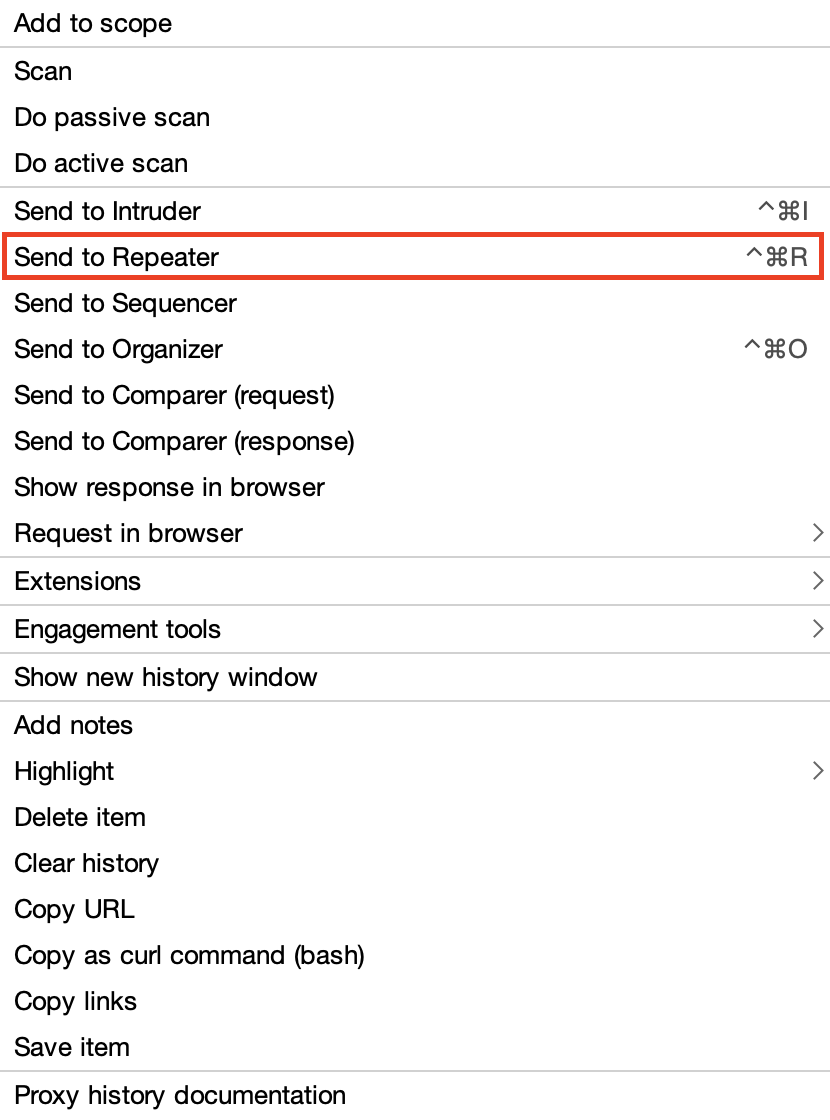This screenshot has height=1120, width=830.
Task: Expand the Request in browser submenu arrow
Action: tap(818, 533)
